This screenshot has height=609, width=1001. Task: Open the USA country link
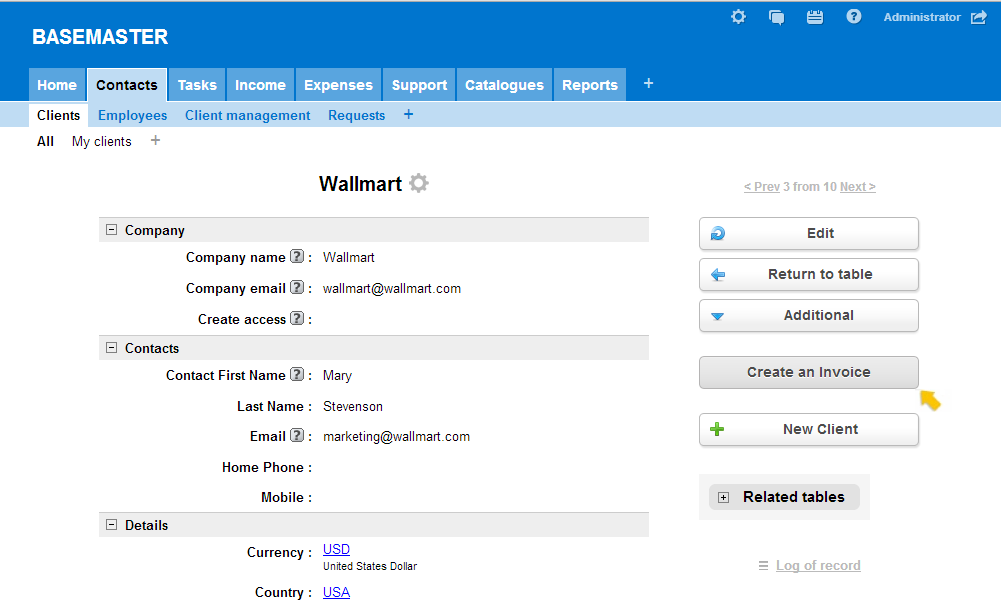point(336,592)
